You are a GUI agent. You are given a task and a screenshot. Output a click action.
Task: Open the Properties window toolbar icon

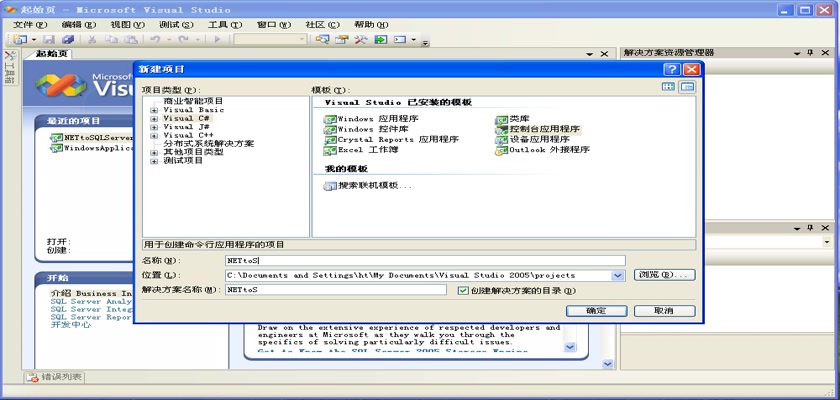pyautogui.click(x=342, y=40)
